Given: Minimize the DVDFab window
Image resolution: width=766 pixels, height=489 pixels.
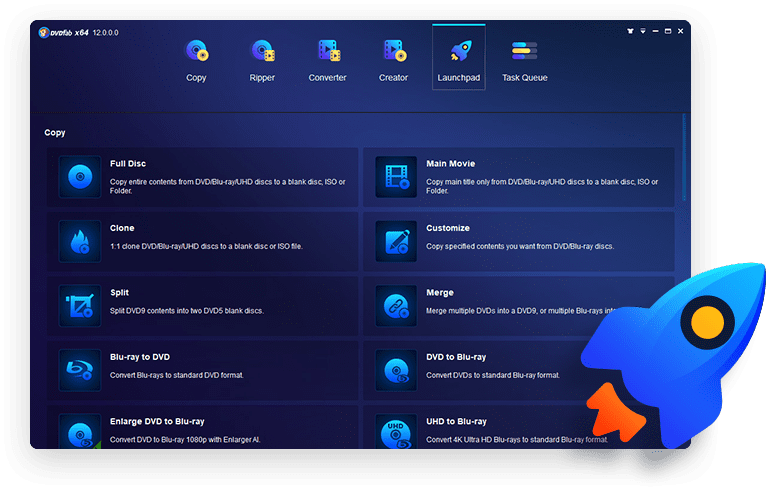Looking at the screenshot, I should [656, 31].
